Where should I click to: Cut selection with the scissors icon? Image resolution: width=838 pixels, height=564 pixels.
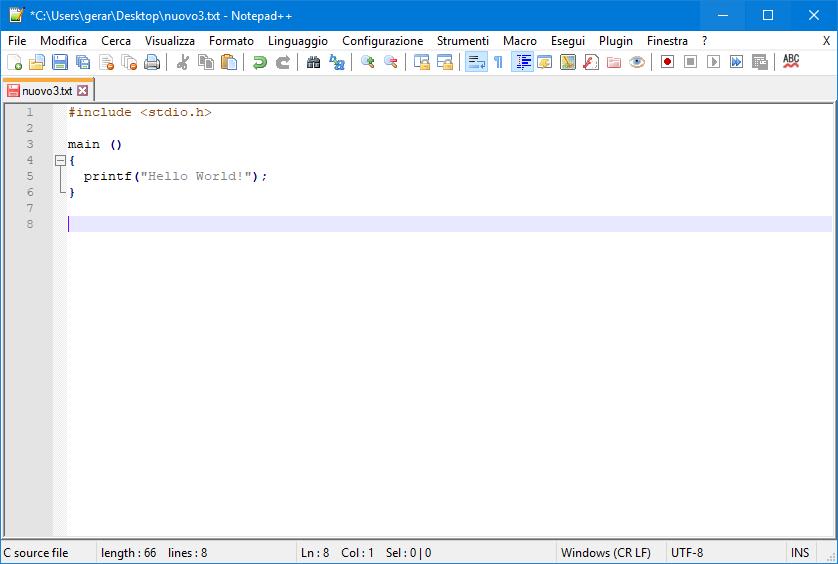(x=183, y=63)
